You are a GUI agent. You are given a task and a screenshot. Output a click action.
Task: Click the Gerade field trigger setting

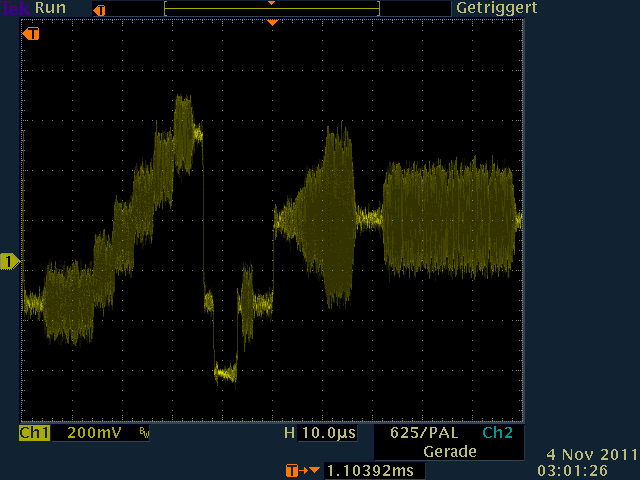pyautogui.click(x=449, y=451)
